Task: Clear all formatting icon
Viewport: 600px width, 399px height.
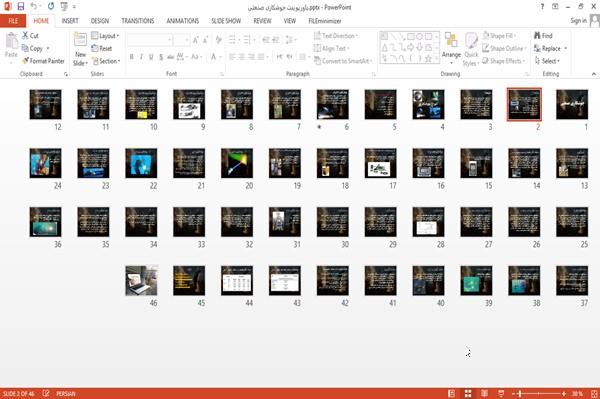Action: click(218, 40)
